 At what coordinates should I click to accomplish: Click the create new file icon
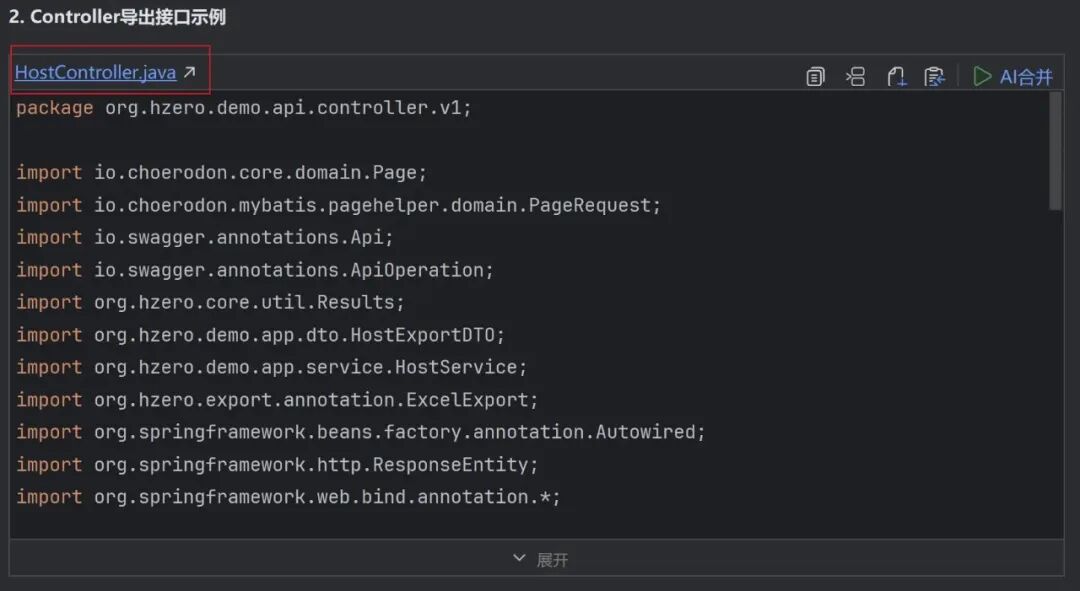pos(896,76)
